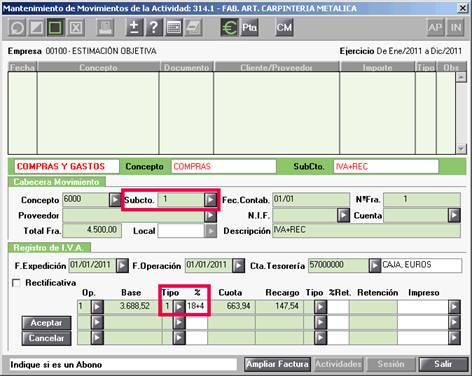
Task: Click the Aceptar button
Action: pyautogui.click(x=46, y=323)
